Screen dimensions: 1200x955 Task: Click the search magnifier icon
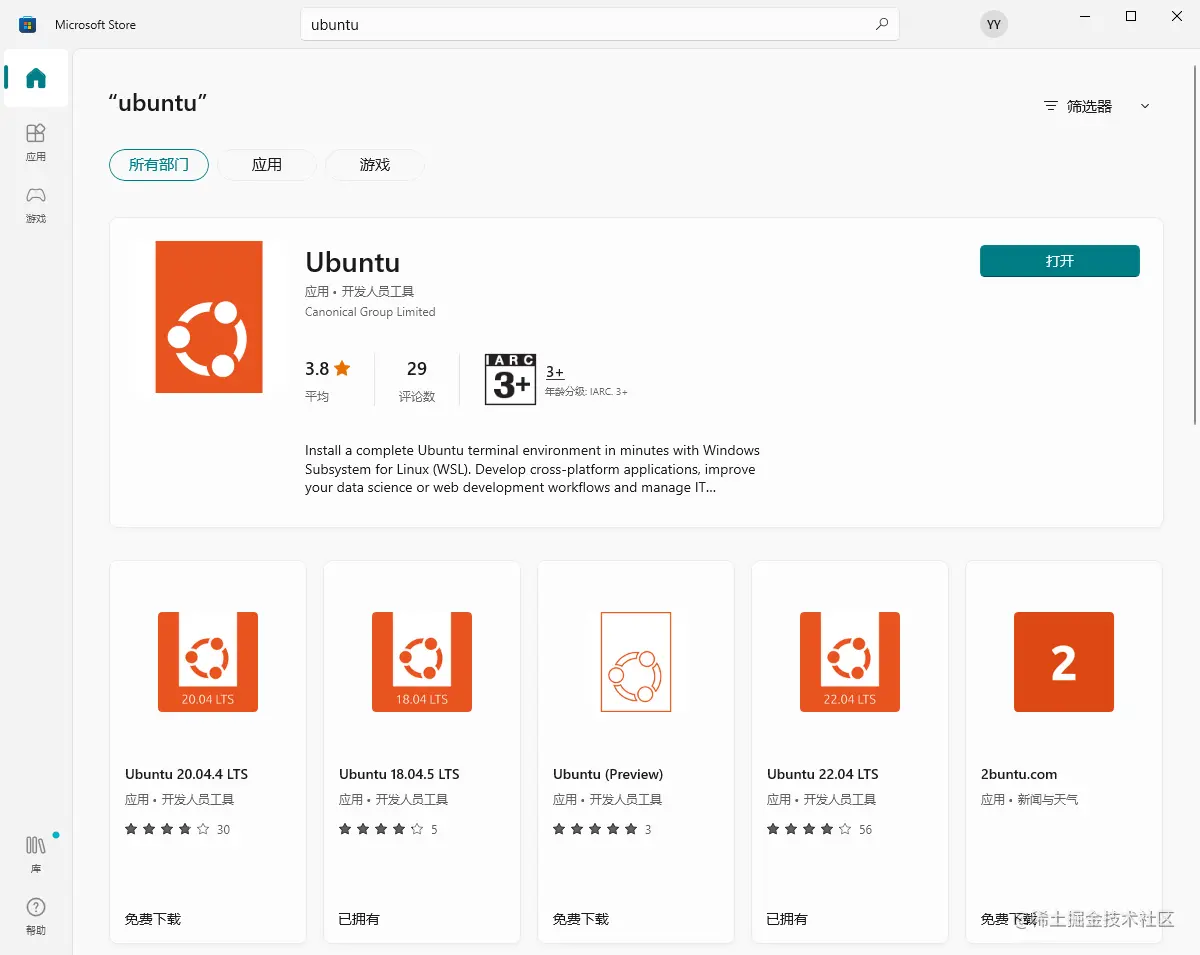coord(881,24)
